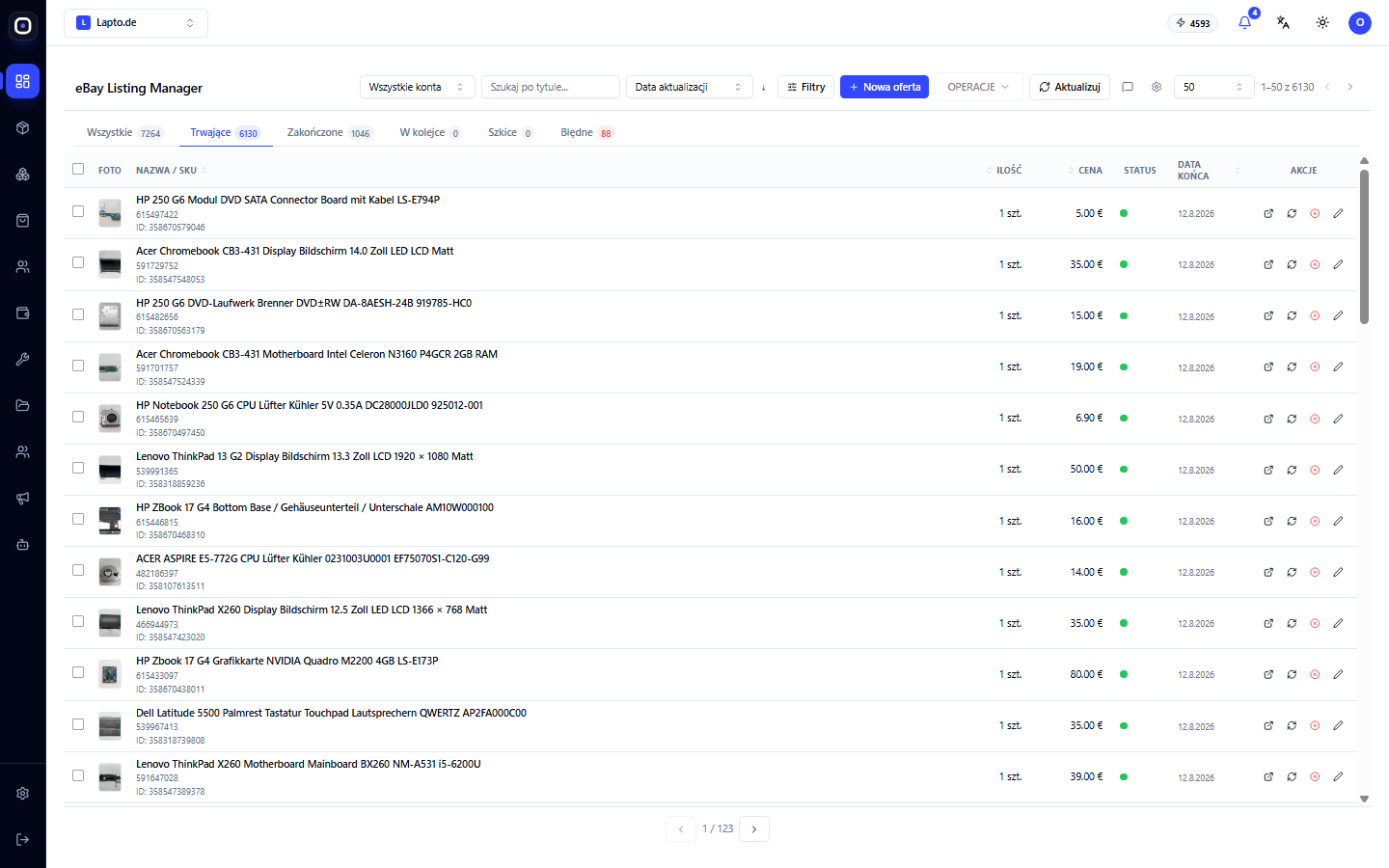This screenshot has height=868, width=1389.
Task: Click the vertical table scrollbar
Action: pos(1364,247)
